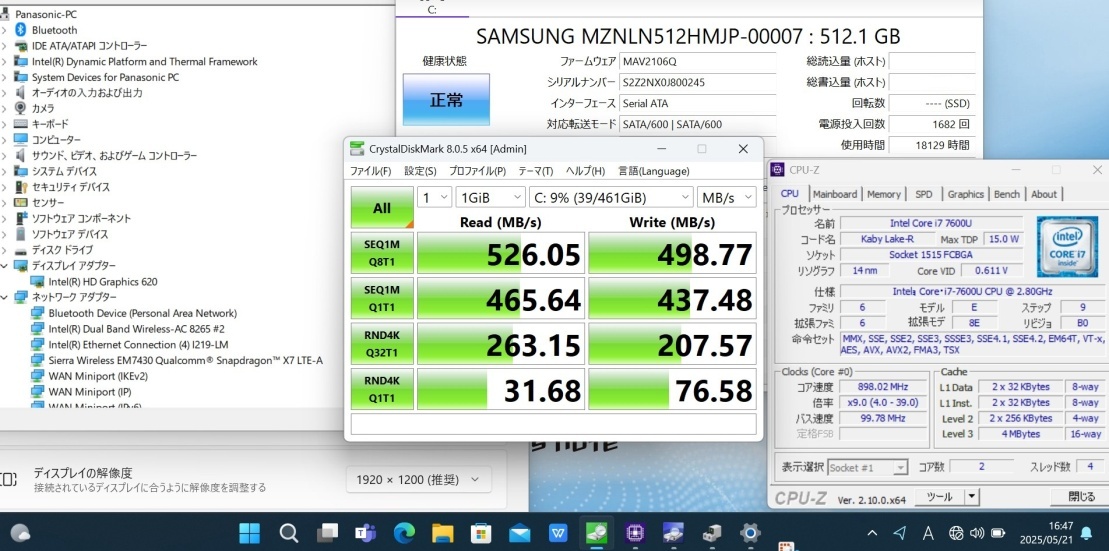This screenshot has width=1109, height=551.
Task: Open Socket #1 selection dropdown in CPU-Z
Action: [868, 468]
